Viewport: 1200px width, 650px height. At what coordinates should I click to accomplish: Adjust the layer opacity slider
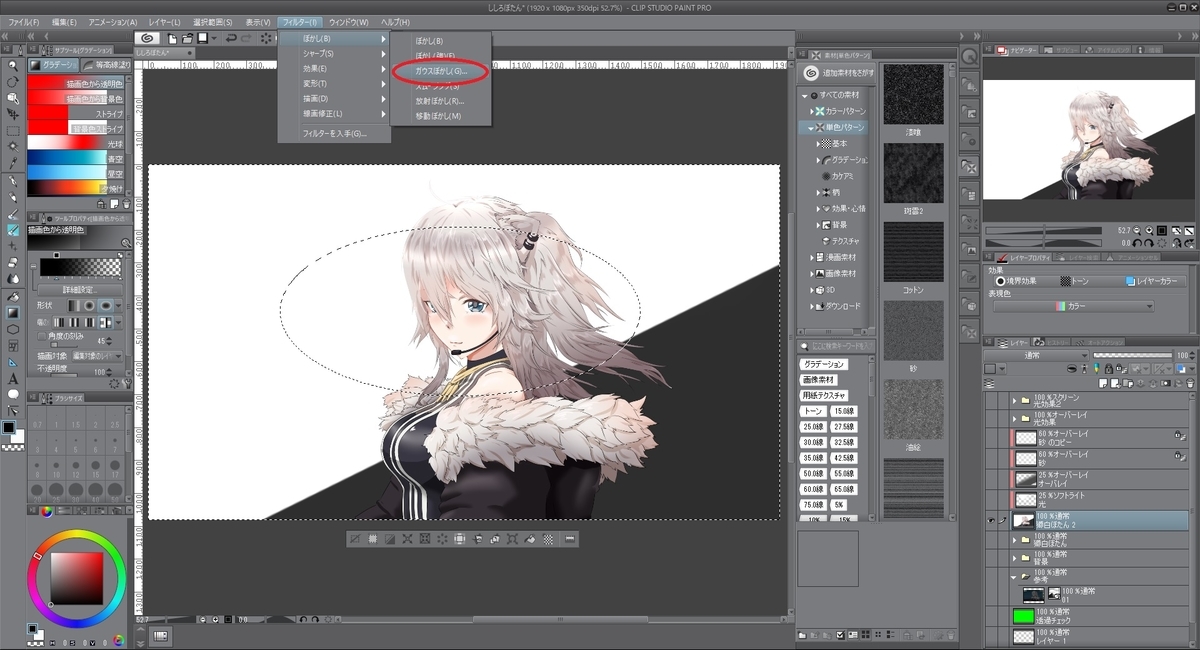click(x=1132, y=355)
